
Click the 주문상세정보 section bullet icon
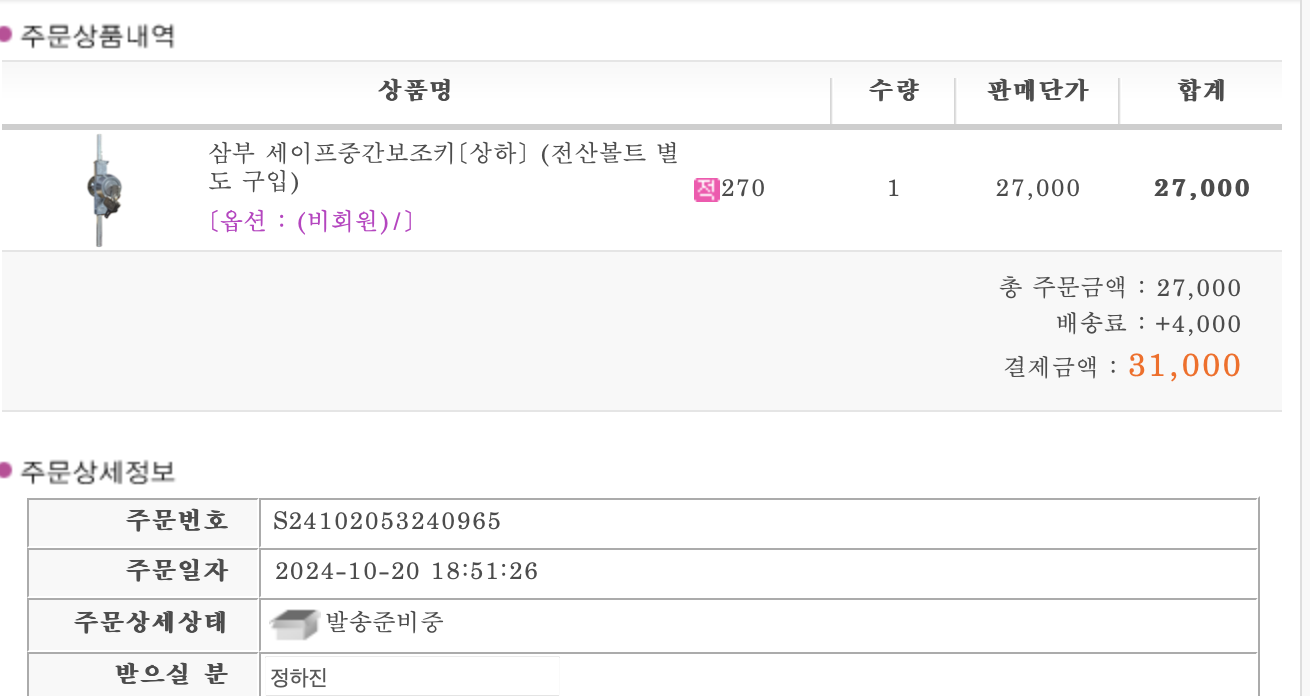[5, 470]
